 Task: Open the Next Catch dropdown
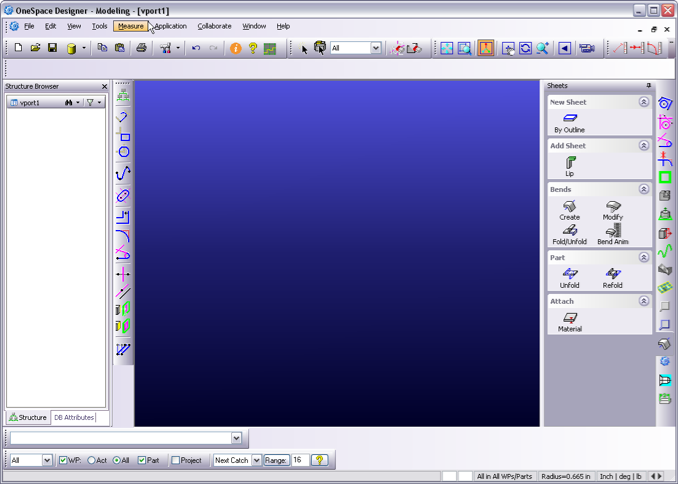point(257,461)
